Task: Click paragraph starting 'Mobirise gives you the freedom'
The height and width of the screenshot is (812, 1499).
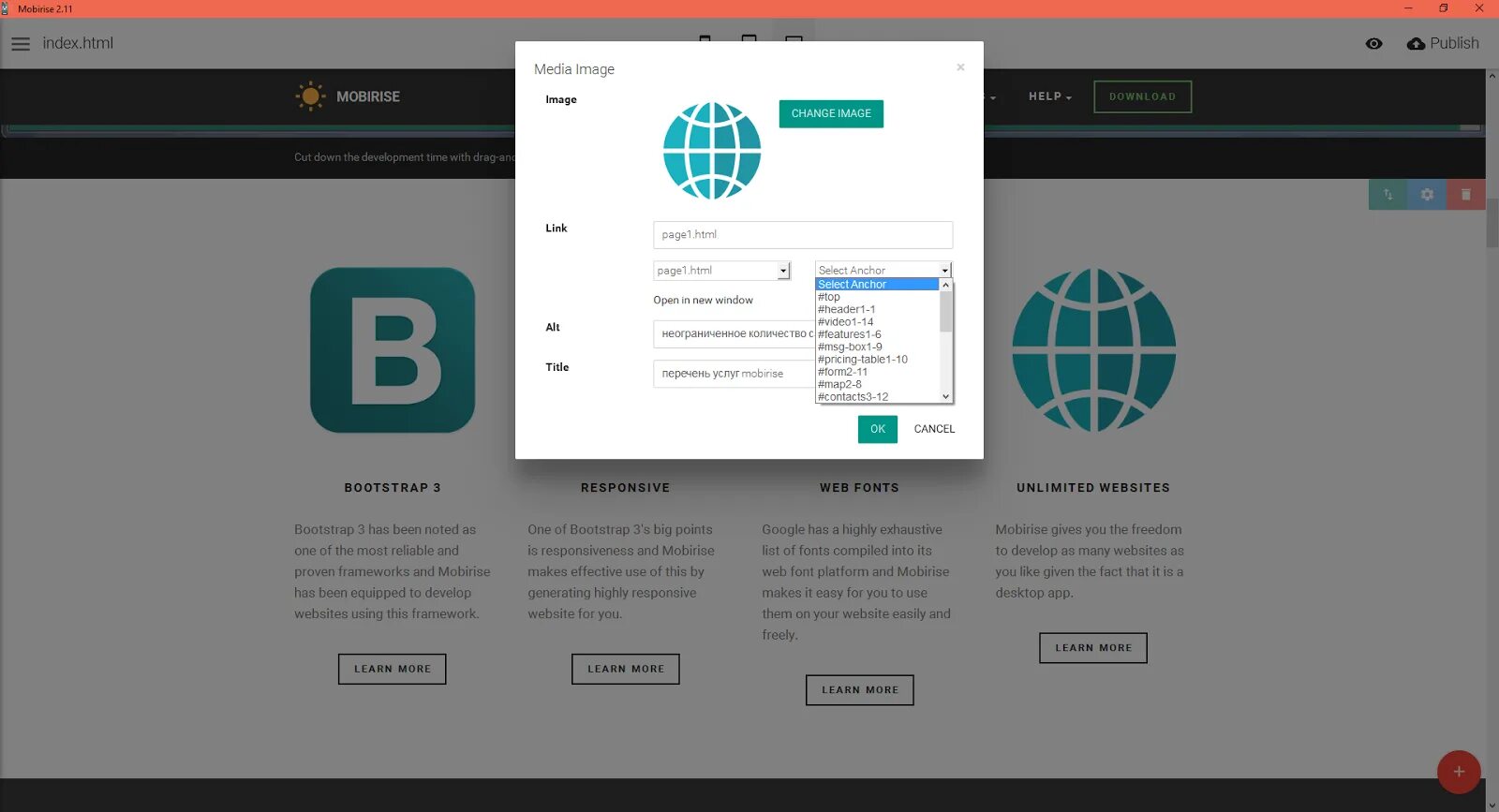Action: 1090,561
